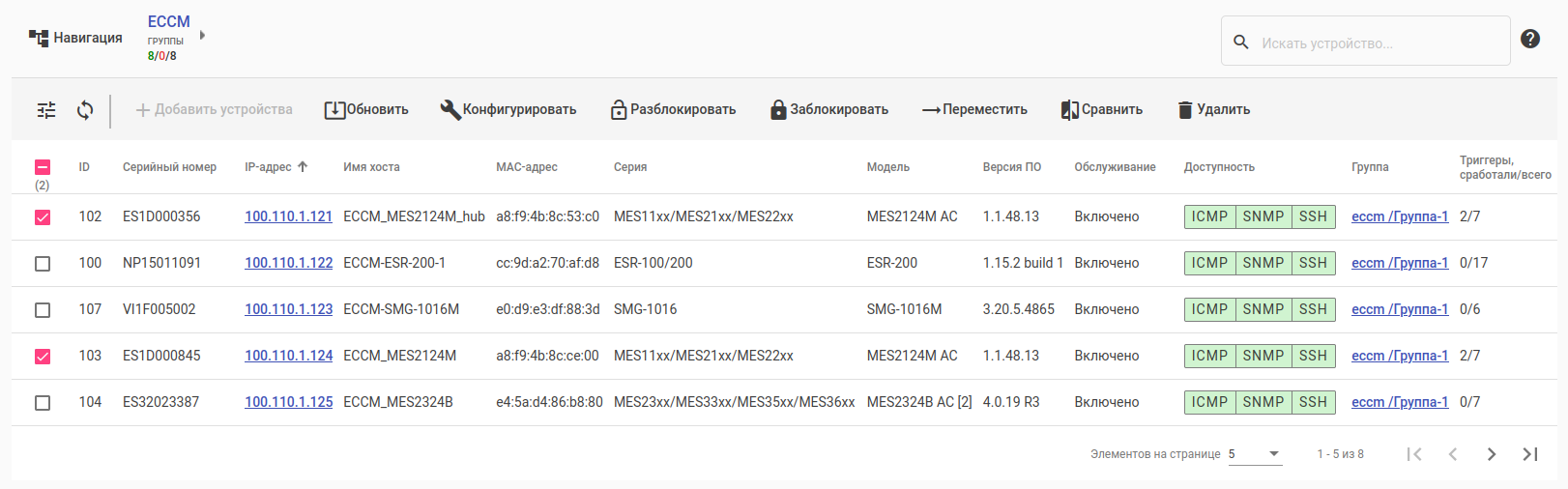Click the Переместить move button

point(974,110)
